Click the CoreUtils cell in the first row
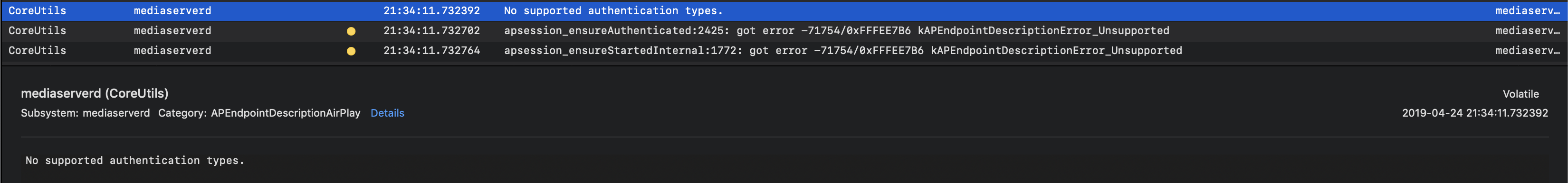The height and width of the screenshot is (183, 1568). (x=37, y=11)
